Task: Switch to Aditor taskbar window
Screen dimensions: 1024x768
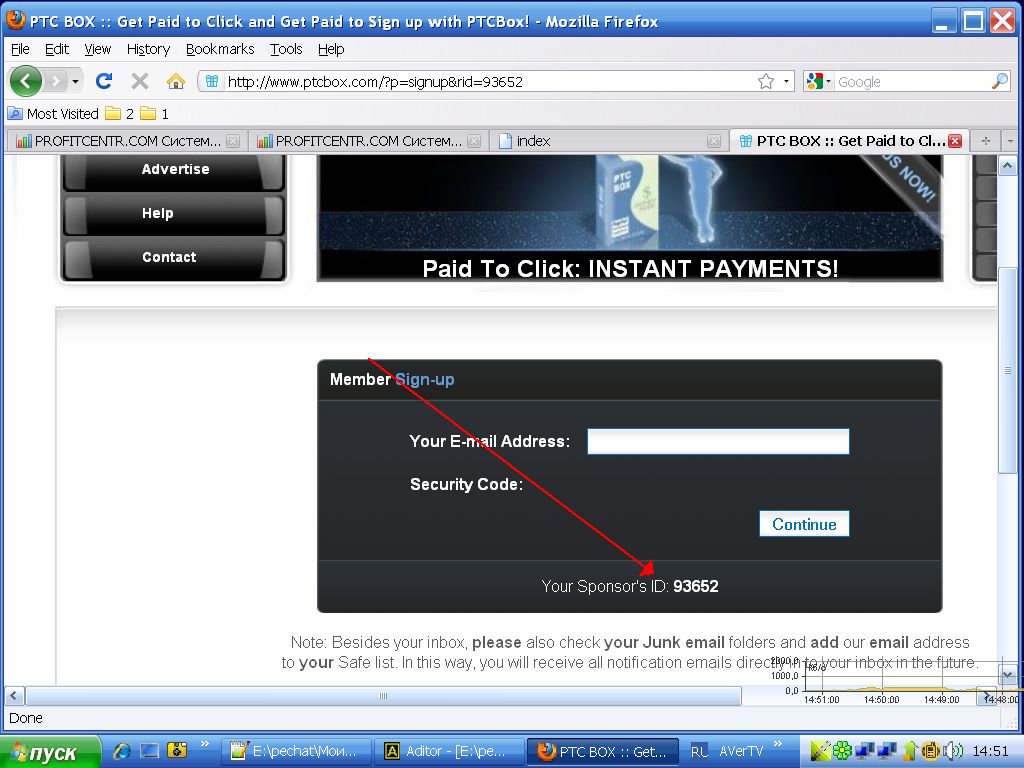Action: point(449,752)
